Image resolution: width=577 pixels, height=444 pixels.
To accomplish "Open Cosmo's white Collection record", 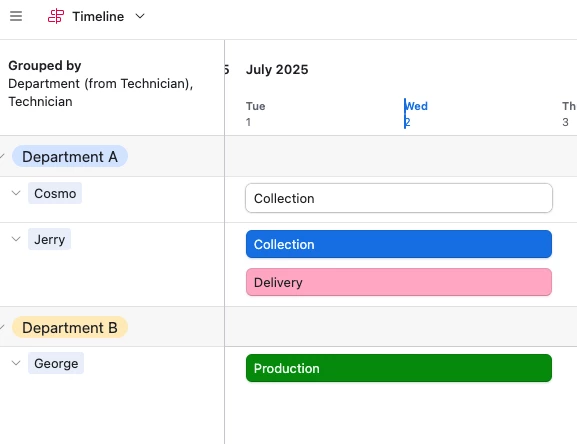I will click(x=399, y=198).
